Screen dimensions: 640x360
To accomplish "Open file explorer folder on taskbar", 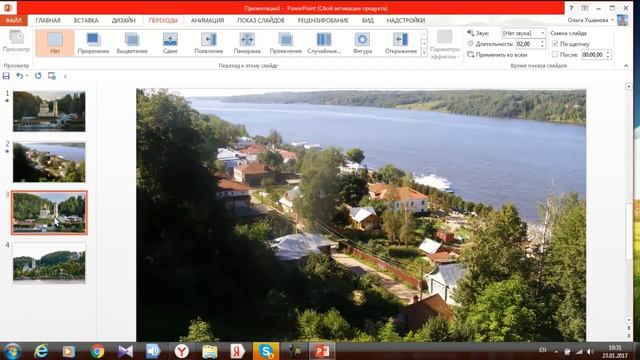I will click(x=210, y=351).
